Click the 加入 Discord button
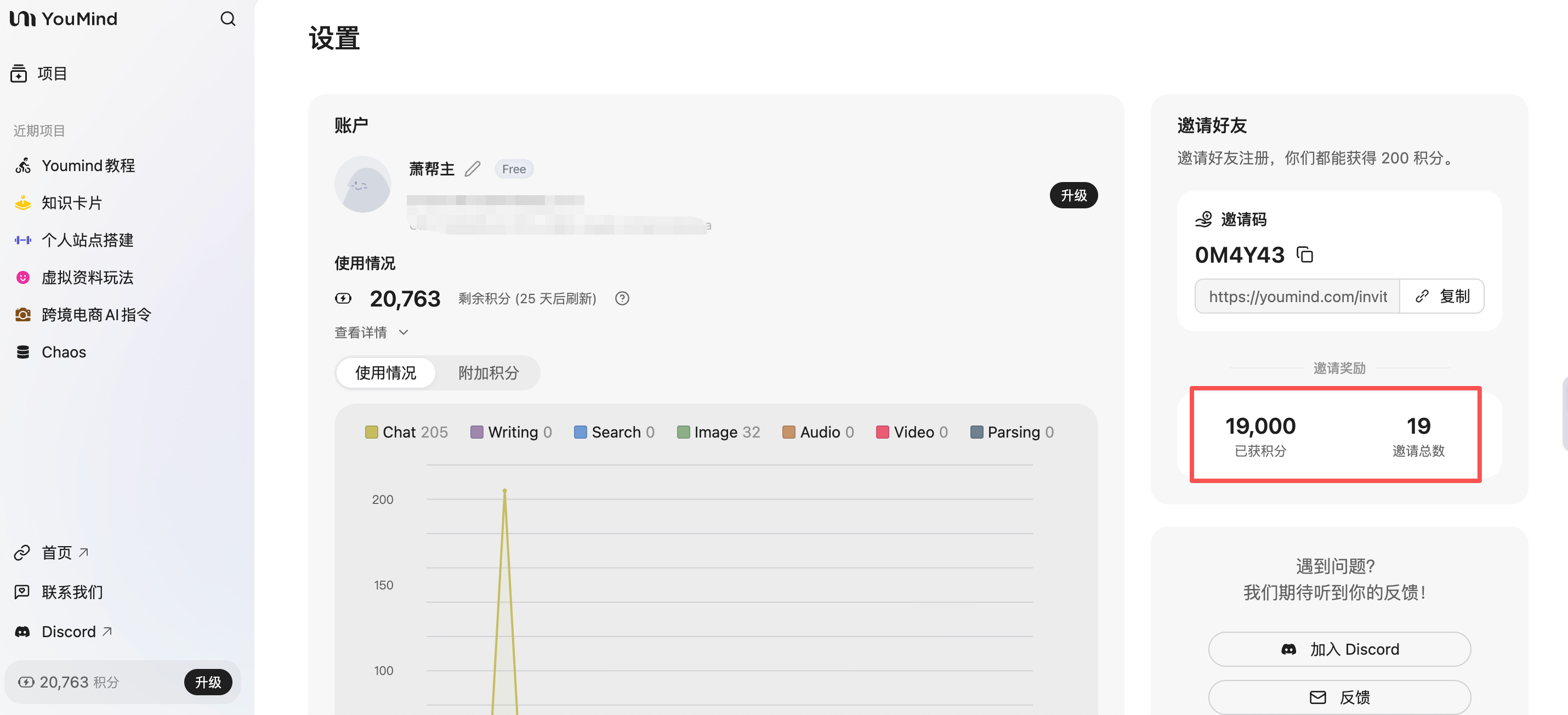The image size is (1568, 715). click(x=1339, y=649)
